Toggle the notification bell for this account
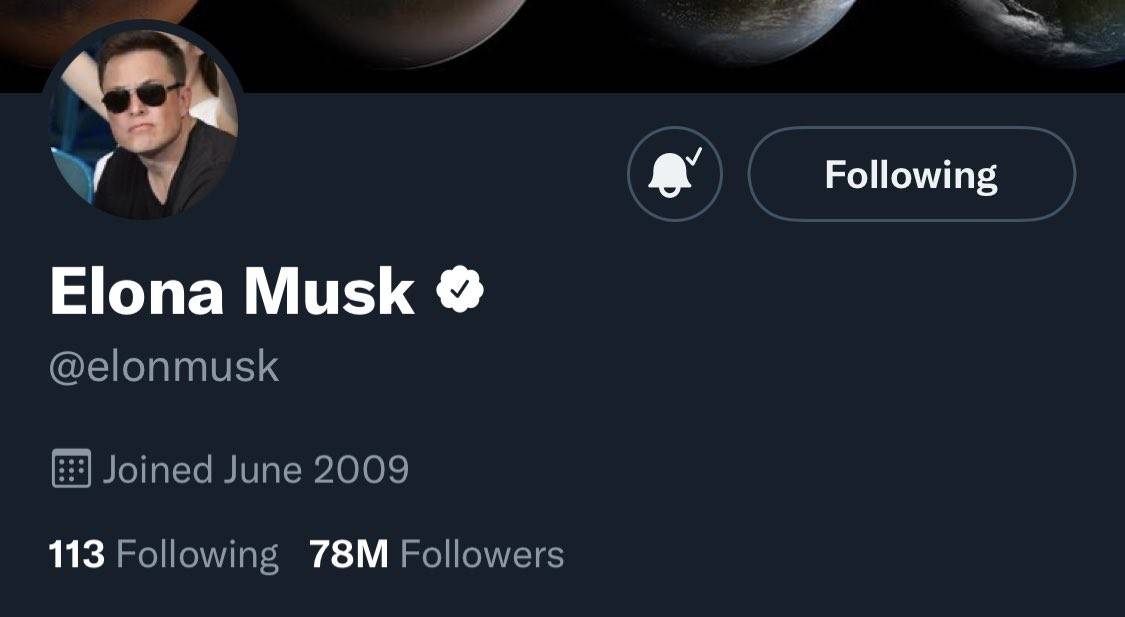The width and height of the screenshot is (1125, 617). pos(673,174)
